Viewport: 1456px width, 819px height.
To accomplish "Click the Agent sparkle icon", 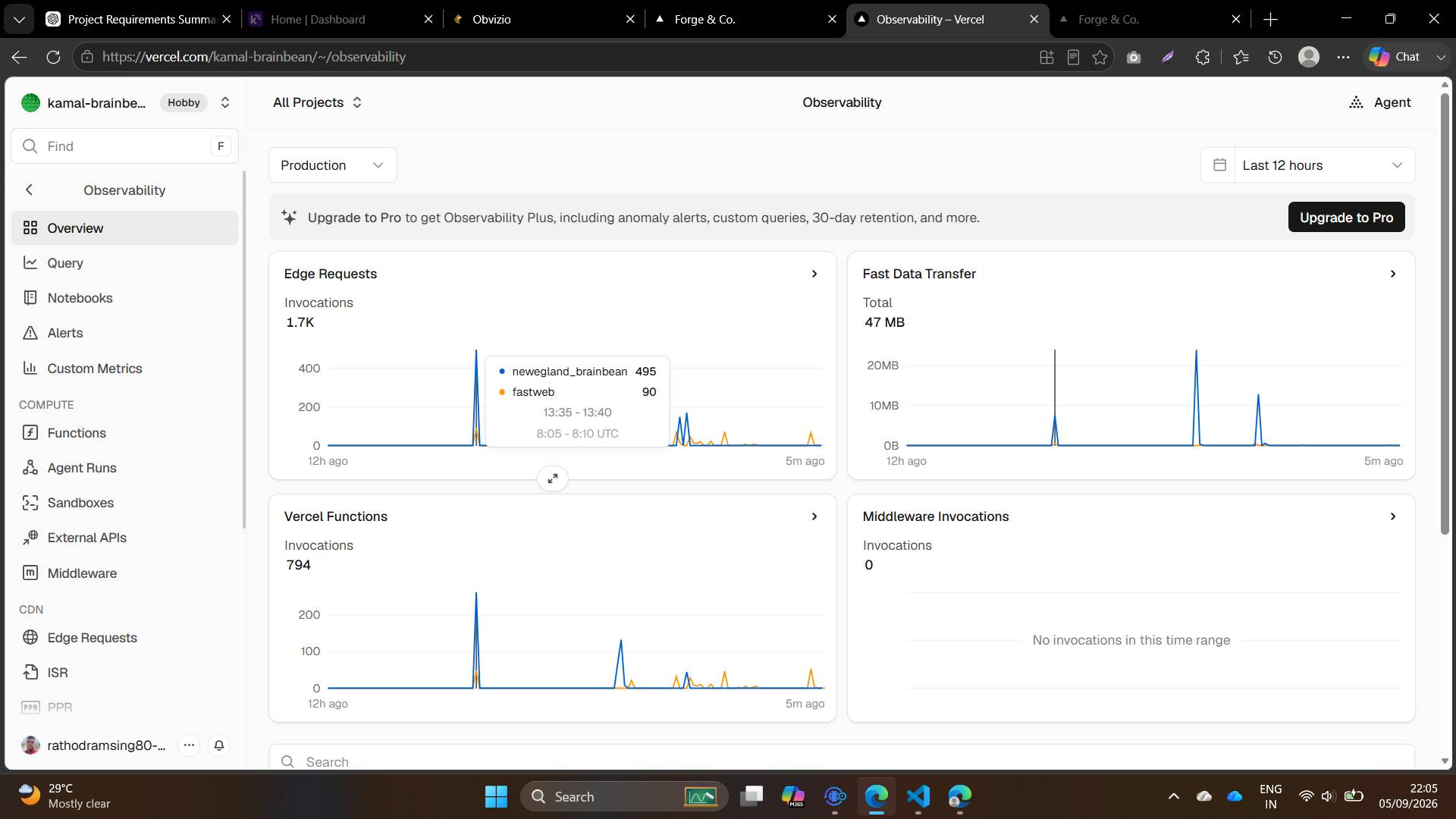I will click(1356, 102).
